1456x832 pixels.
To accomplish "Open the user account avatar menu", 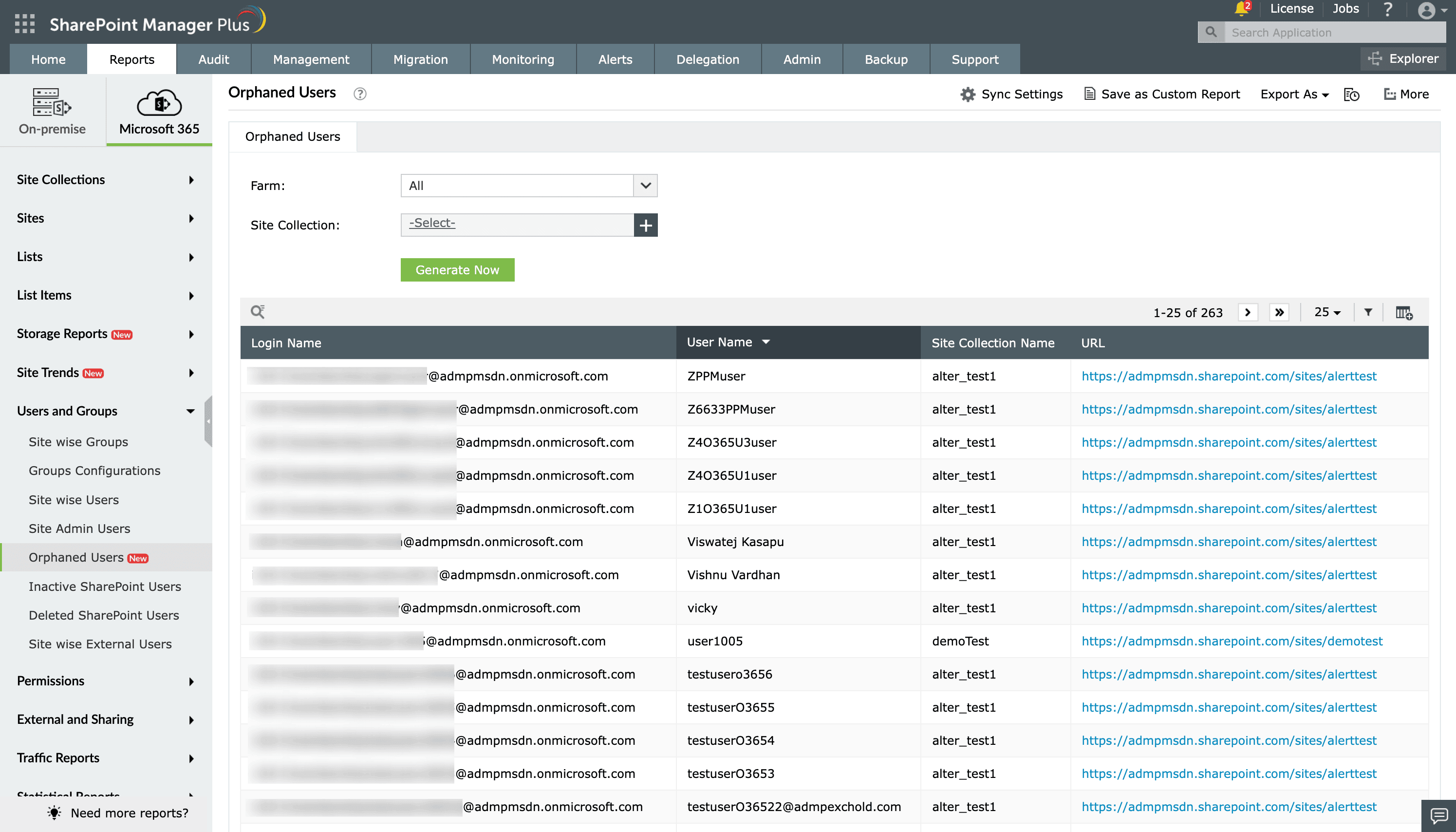I will 1432,10.
